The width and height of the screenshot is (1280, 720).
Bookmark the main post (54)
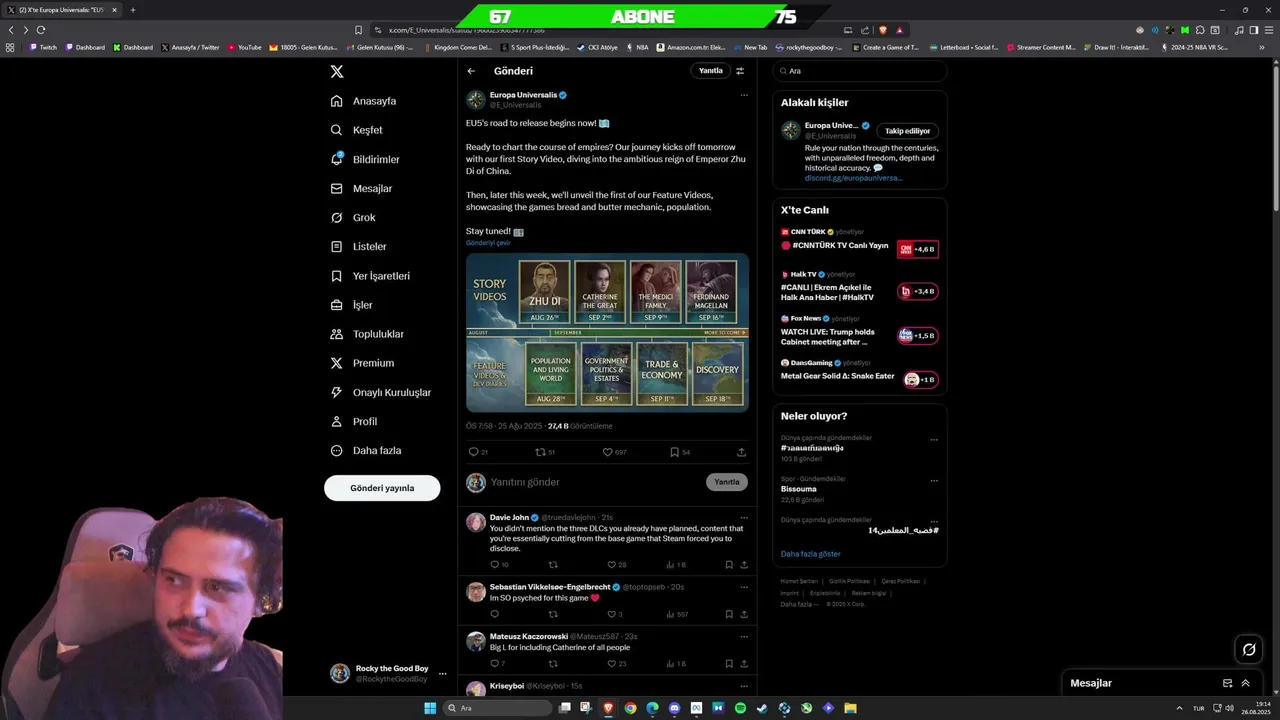click(680, 452)
